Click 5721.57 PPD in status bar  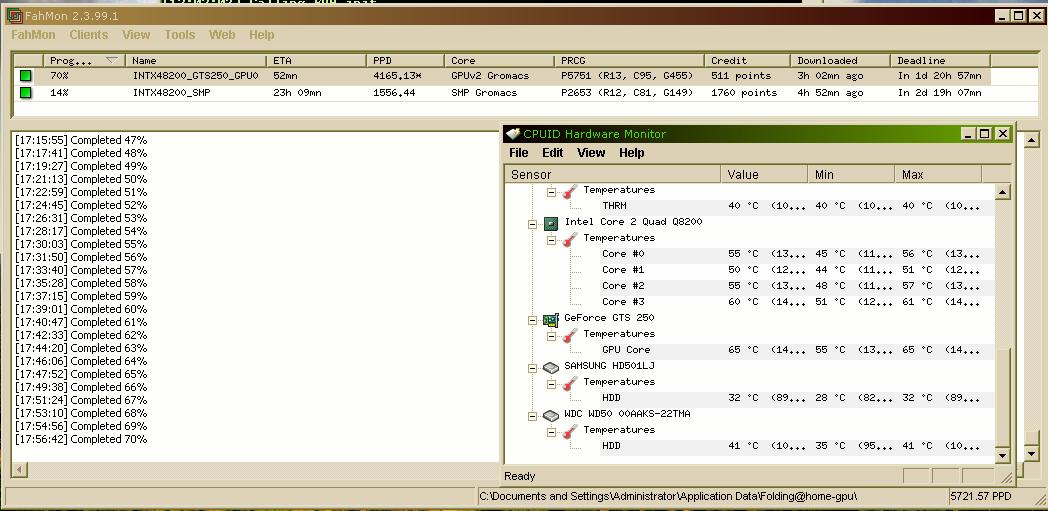click(x=980, y=496)
